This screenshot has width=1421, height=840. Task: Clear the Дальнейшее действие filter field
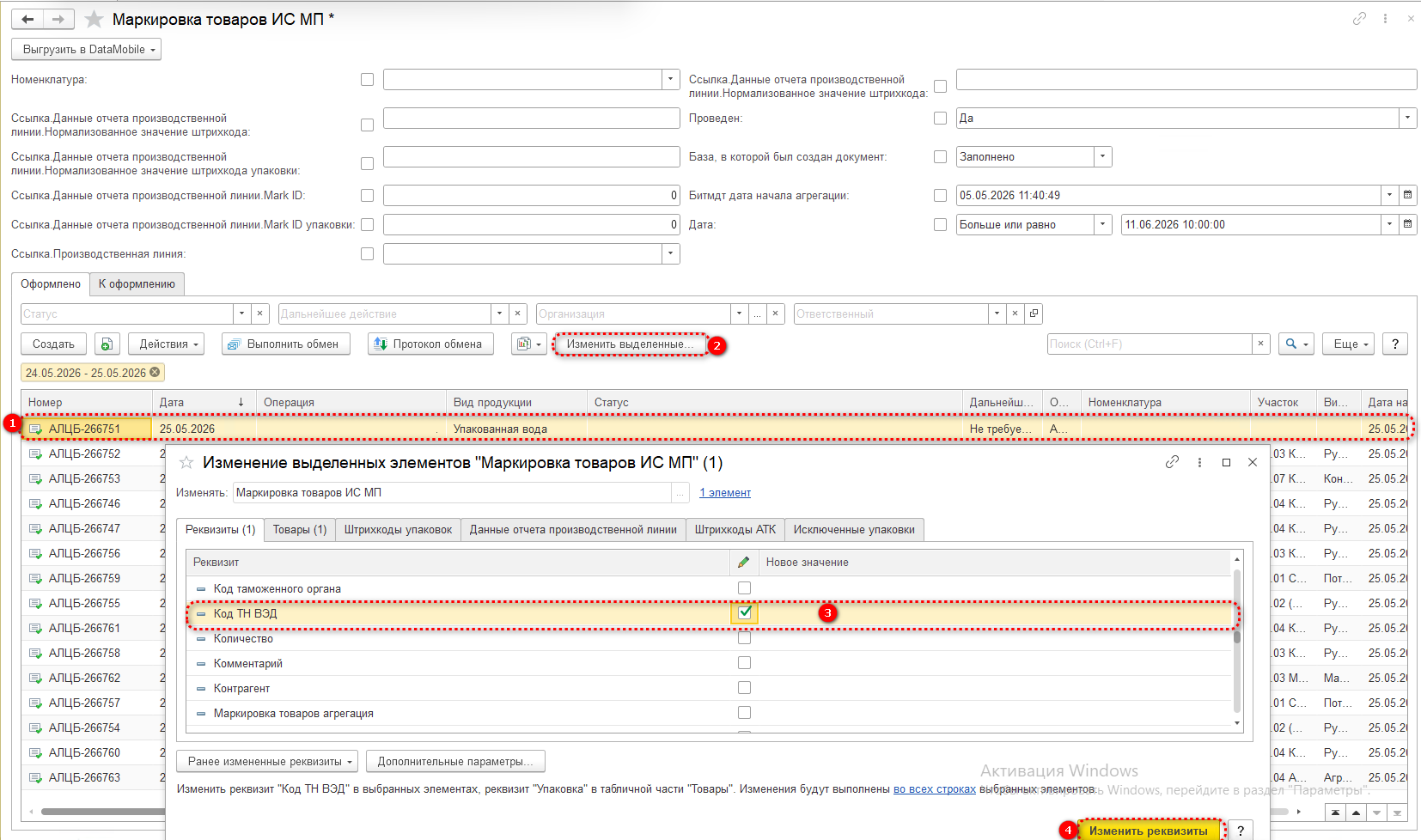[x=517, y=313]
